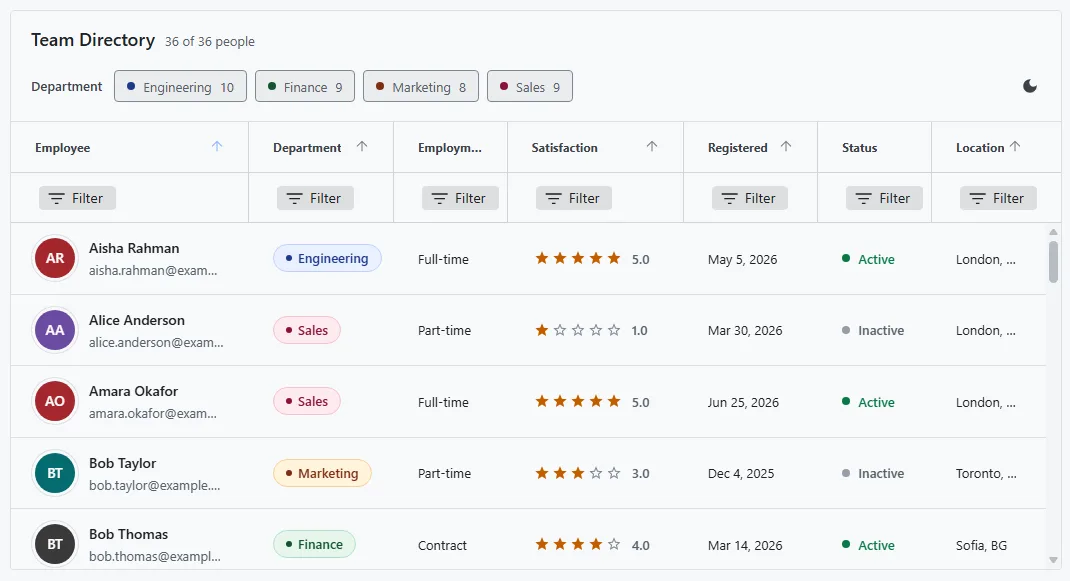
Task: Click the Sofia, BG location cell
Action: click(x=981, y=545)
